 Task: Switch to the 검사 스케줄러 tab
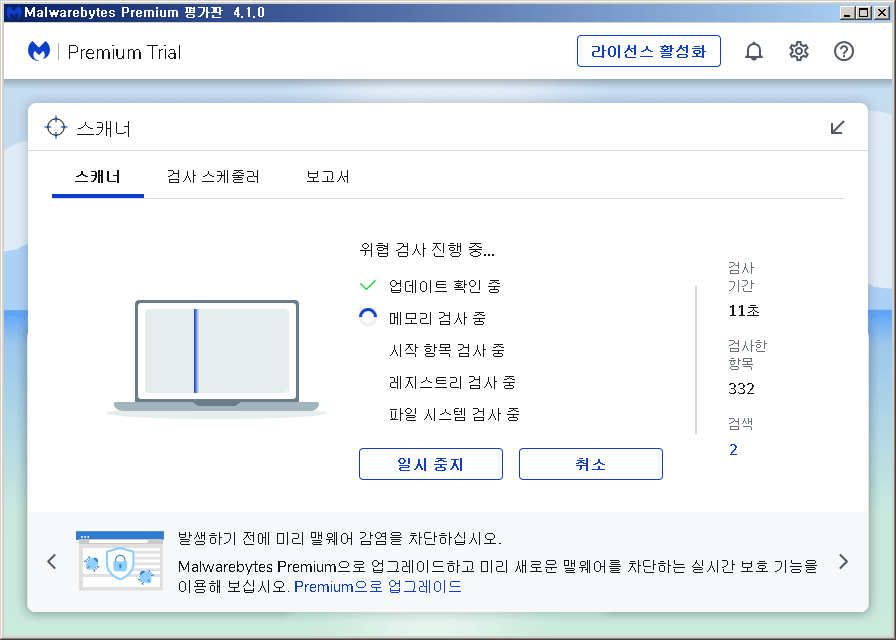pos(213,177)
